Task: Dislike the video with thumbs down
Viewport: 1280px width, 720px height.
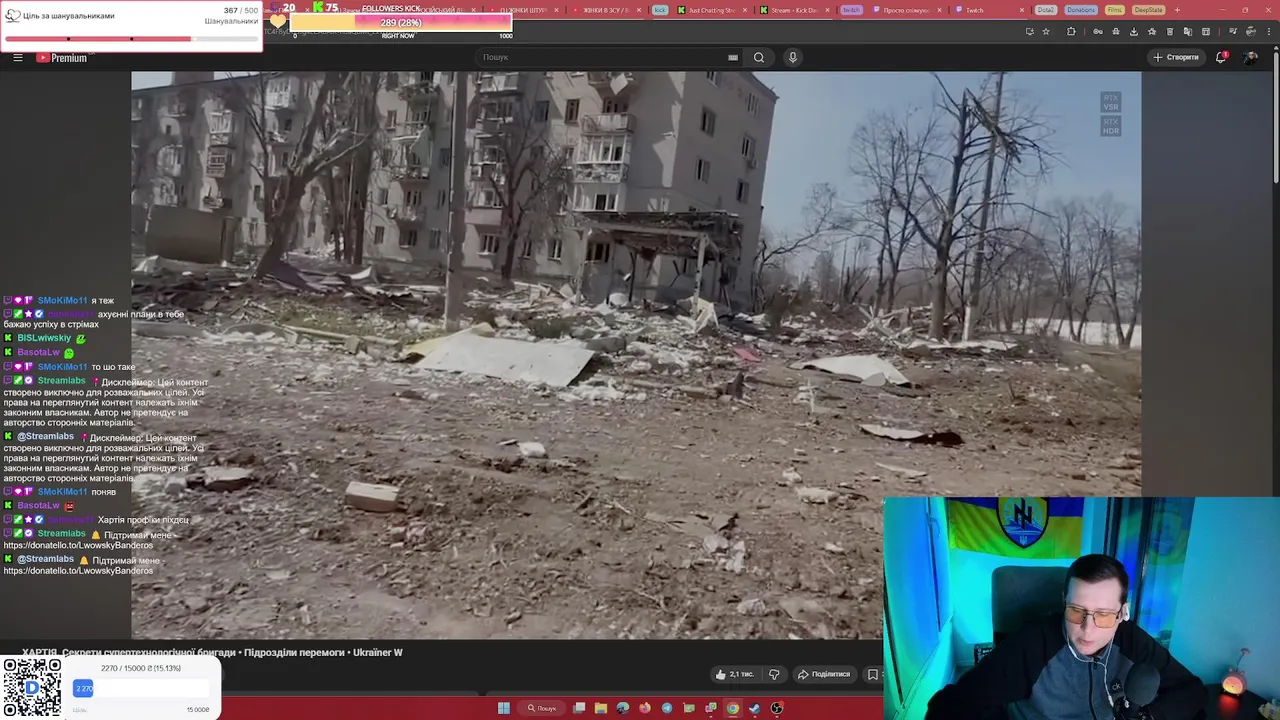Action: coord(774,674)
